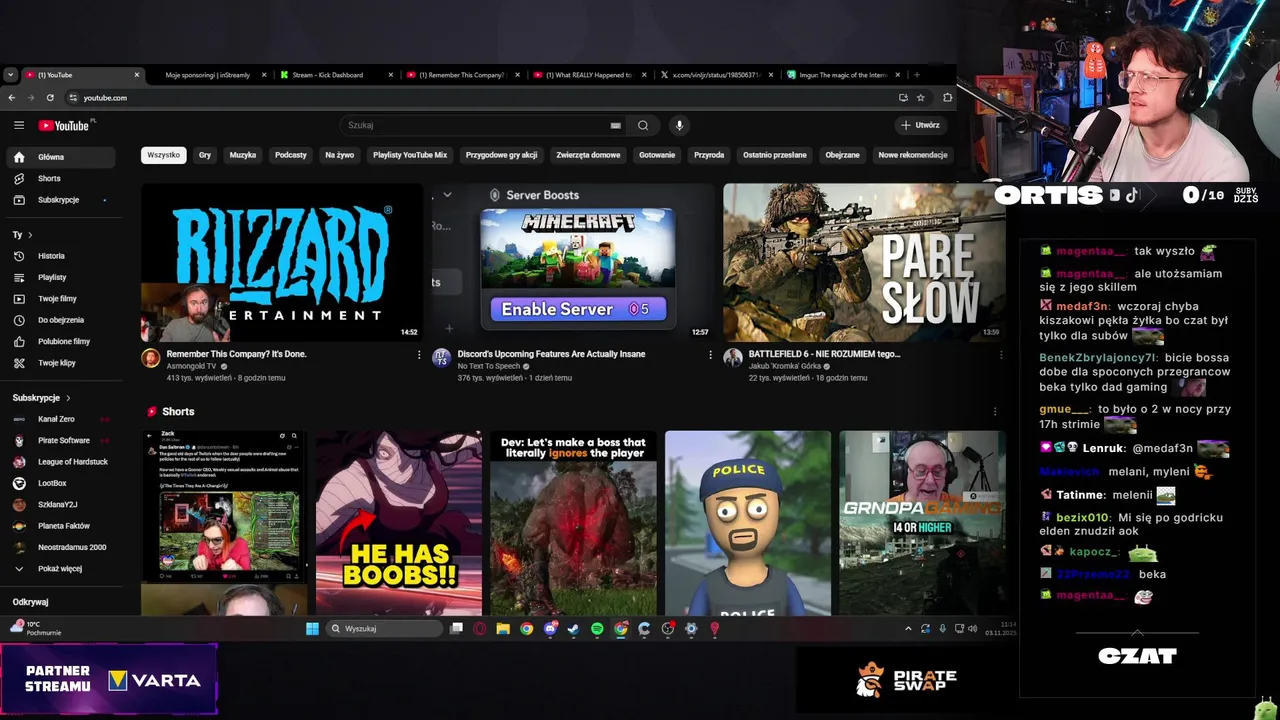Open Steam from the taskbar

pyautogui.click(x=573, y=629)
